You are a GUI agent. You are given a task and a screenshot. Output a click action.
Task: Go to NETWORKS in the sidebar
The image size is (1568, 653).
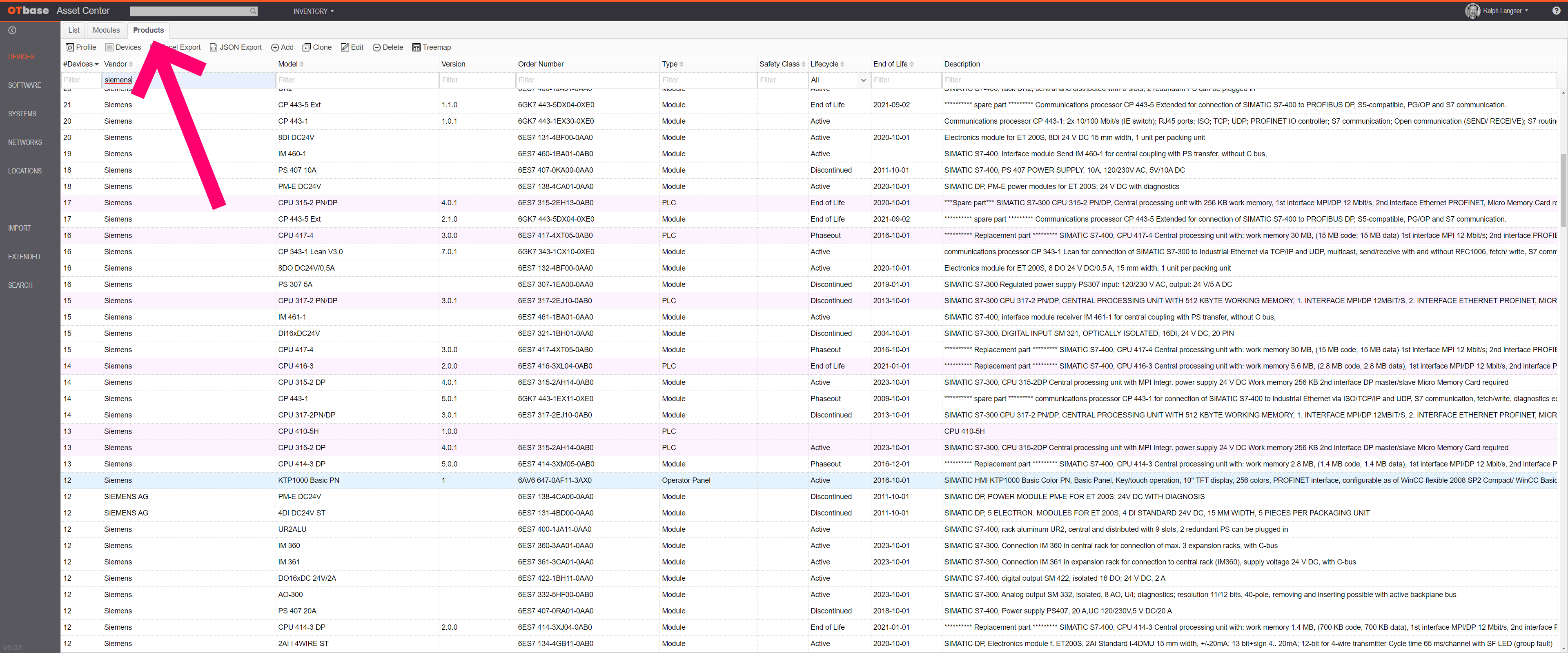25,142
